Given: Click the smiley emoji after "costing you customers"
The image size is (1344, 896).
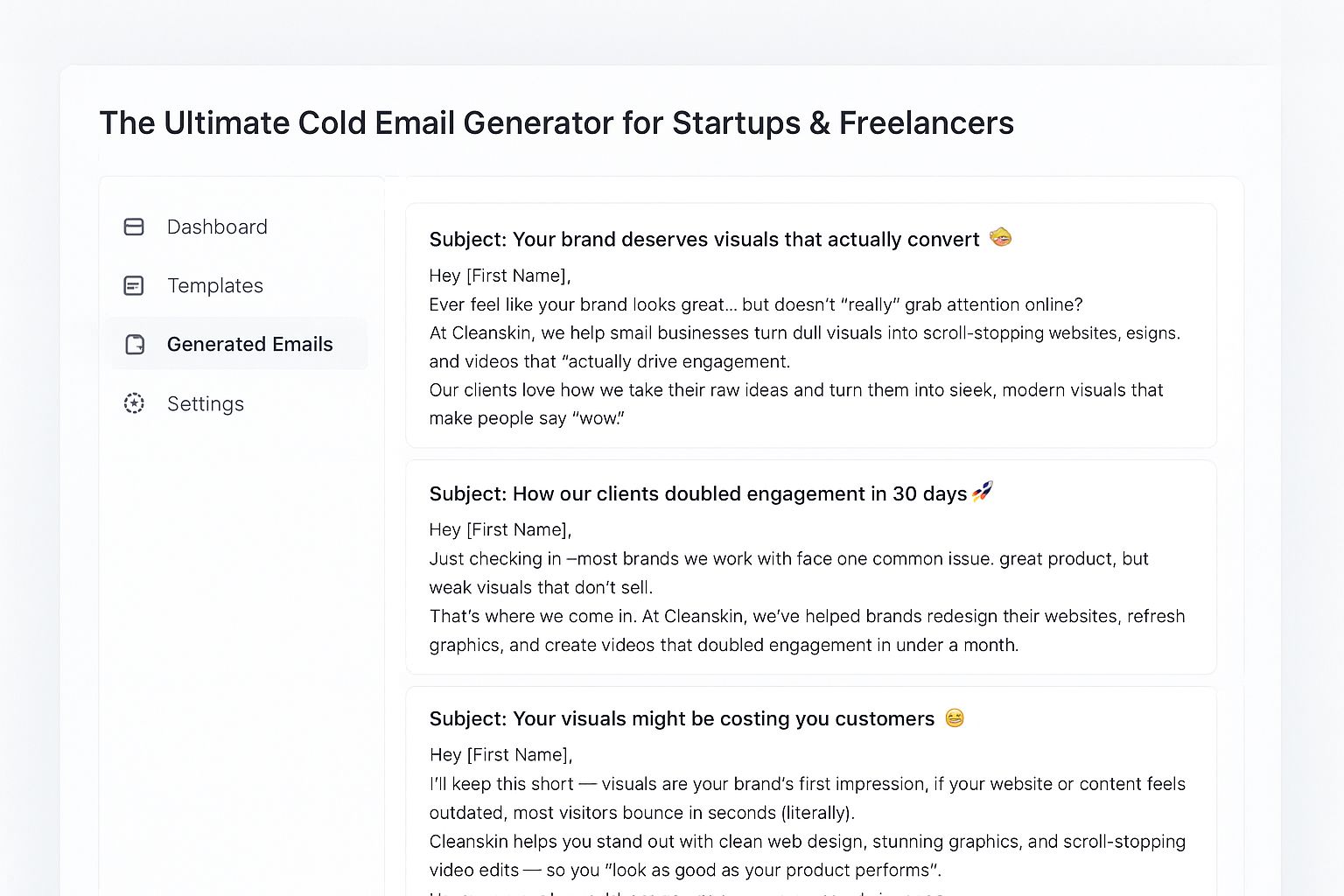Looking at the screenshot, I should pos(955,718).
